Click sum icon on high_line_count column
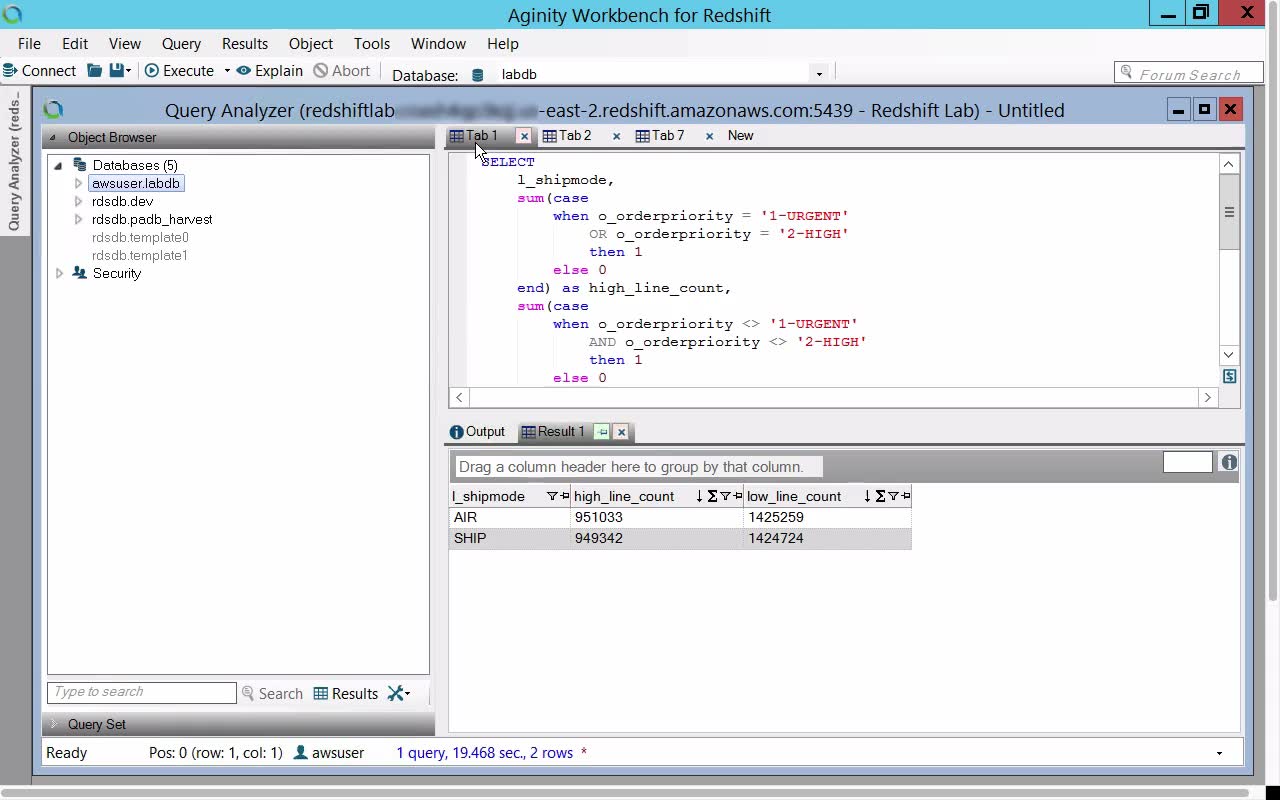1280x800 pixels. point(712,496)
